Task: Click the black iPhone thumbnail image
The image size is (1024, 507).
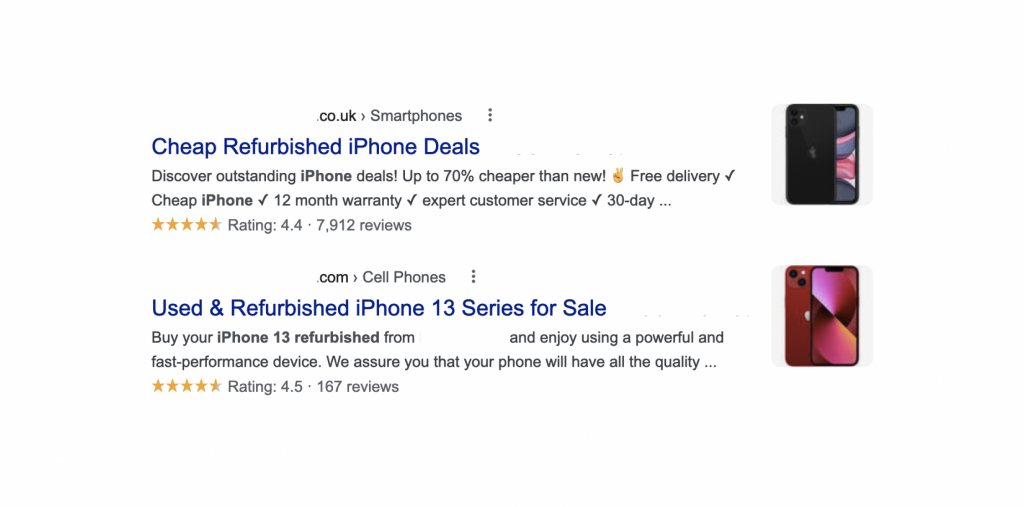Action: coord(822,154)
